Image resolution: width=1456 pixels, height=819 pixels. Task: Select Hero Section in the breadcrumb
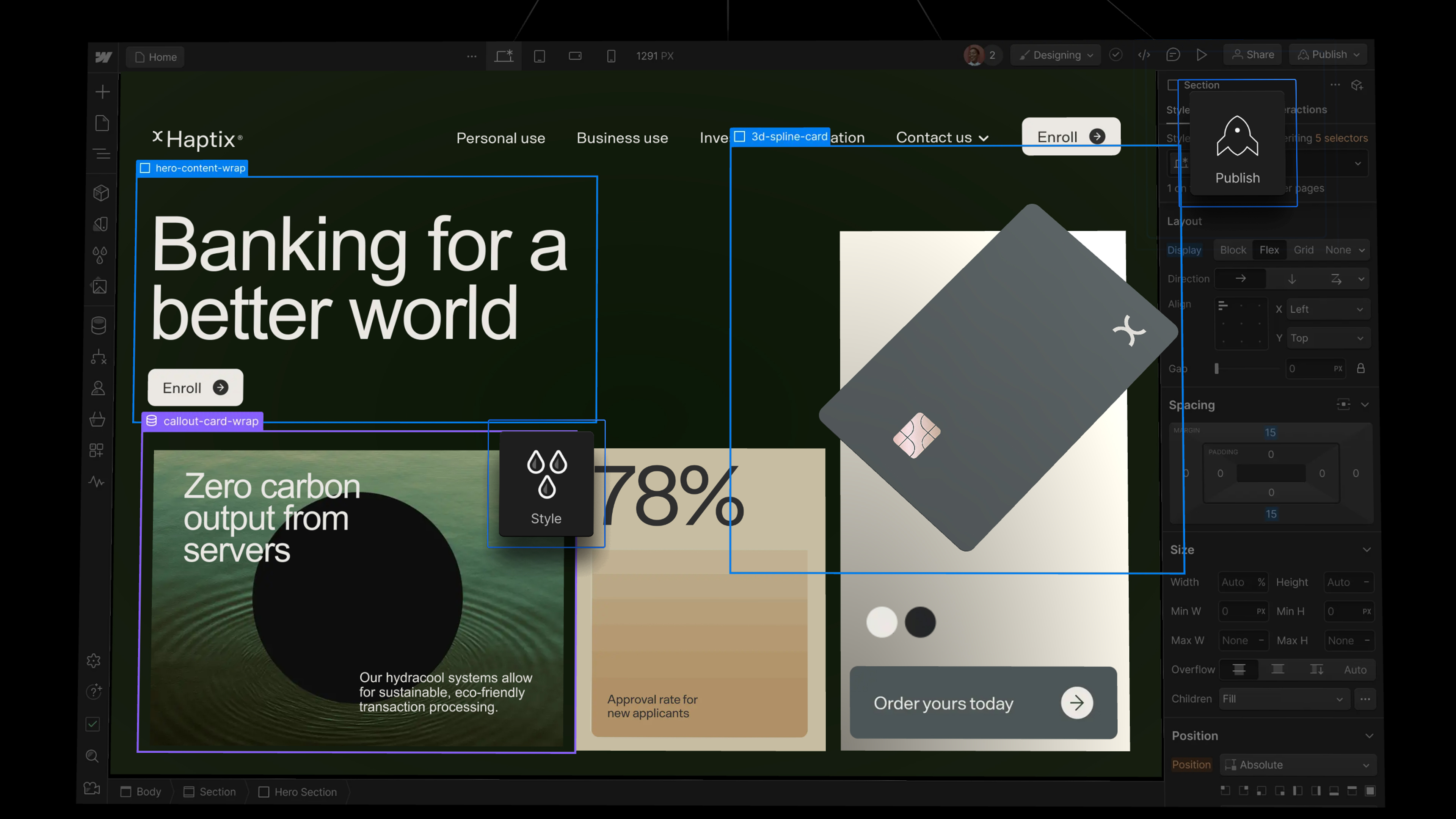click(298, 791)
